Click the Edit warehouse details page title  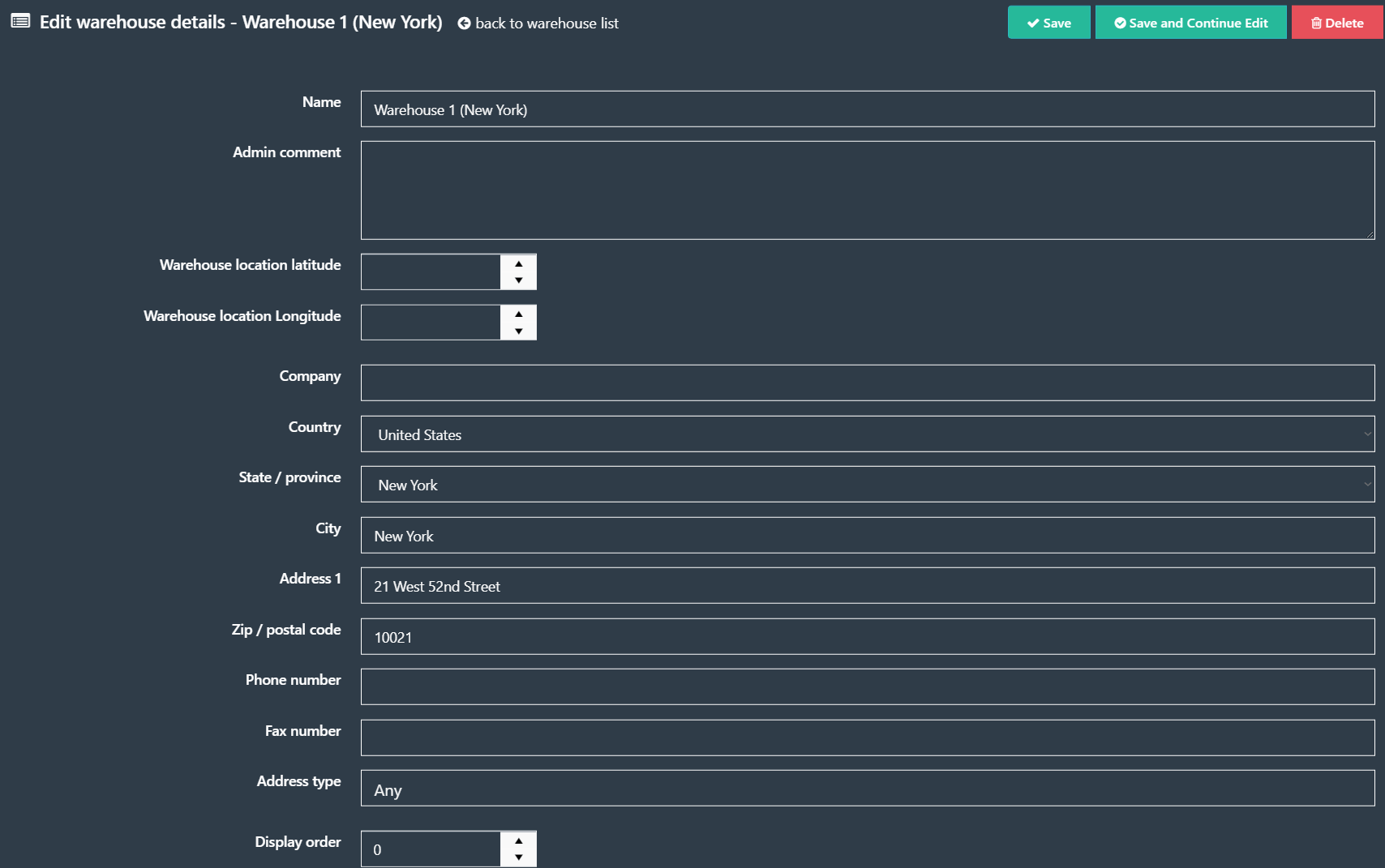click(x=241, y=22)
